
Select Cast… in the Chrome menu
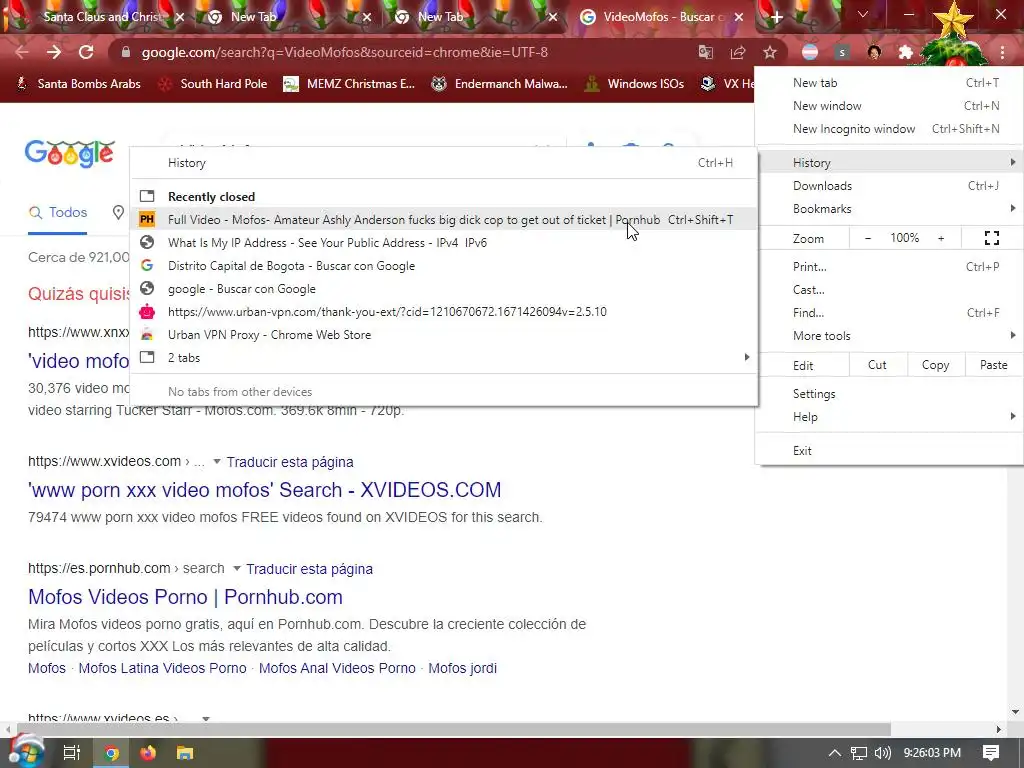889,290
